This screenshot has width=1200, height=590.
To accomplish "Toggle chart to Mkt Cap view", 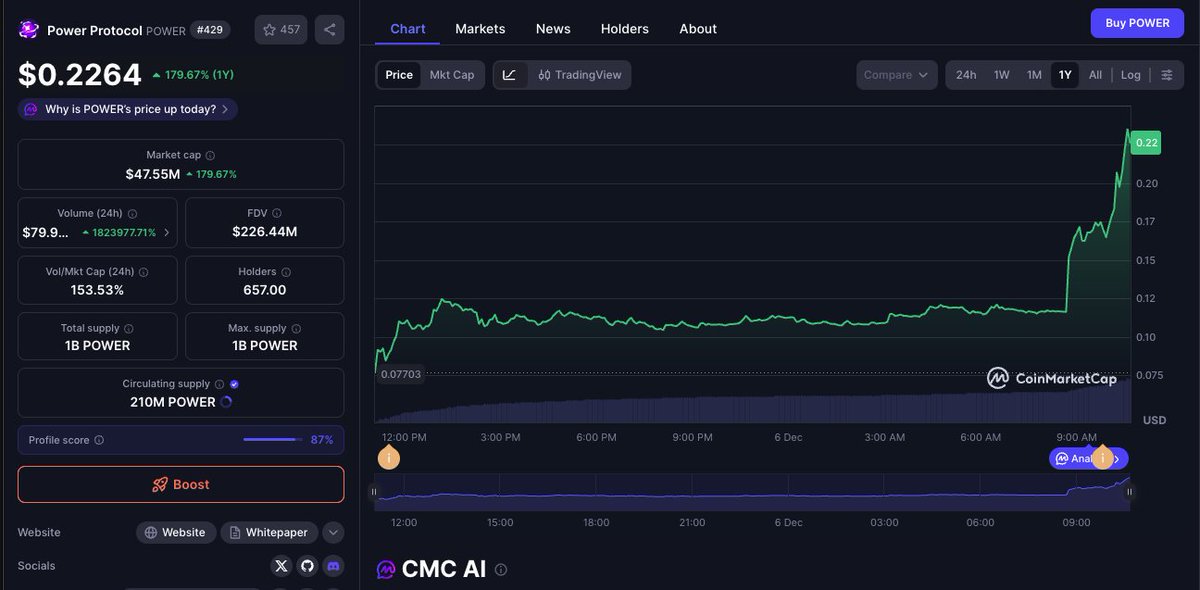I will point(452,75).
